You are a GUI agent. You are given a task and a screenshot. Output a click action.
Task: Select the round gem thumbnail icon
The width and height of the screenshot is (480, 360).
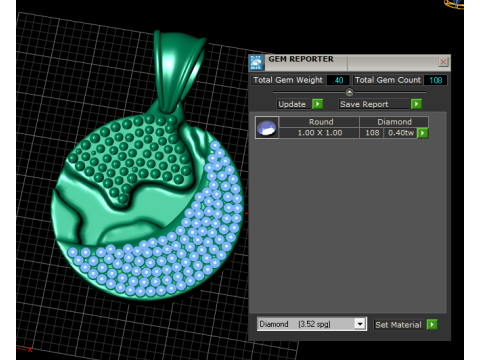point(267,127)
